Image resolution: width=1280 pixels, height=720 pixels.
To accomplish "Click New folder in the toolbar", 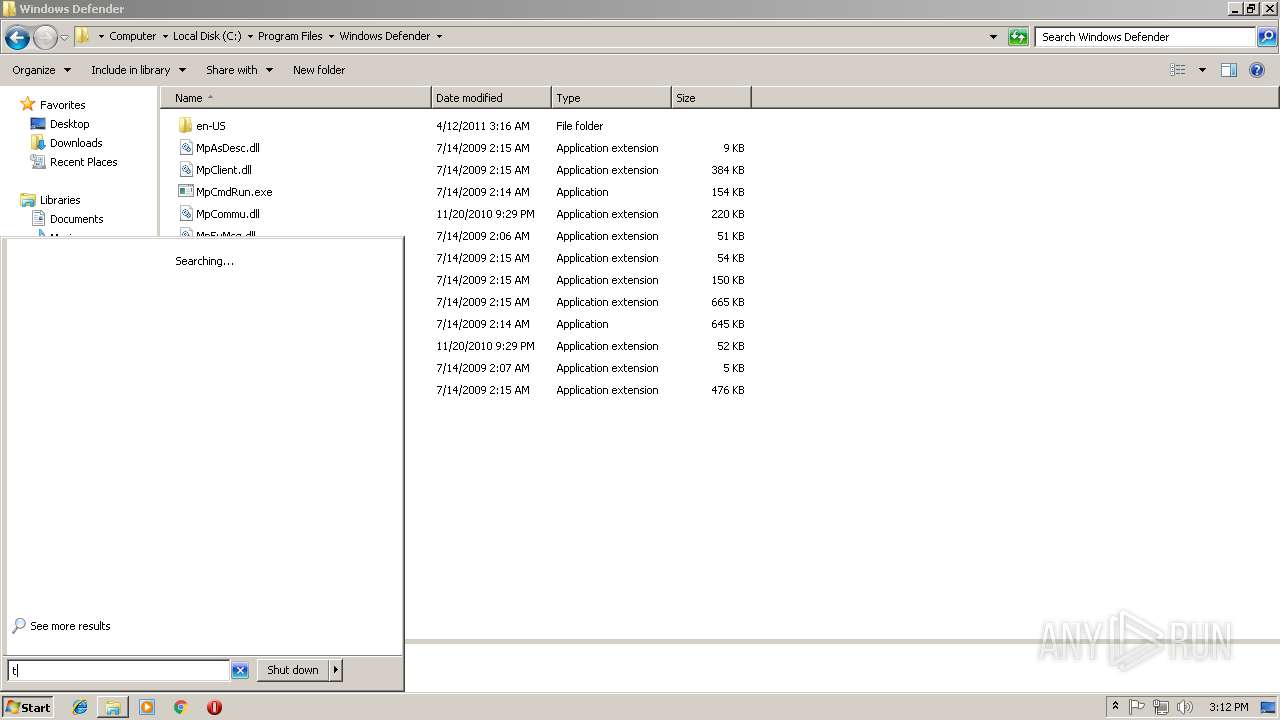I will tap(319, 70).
